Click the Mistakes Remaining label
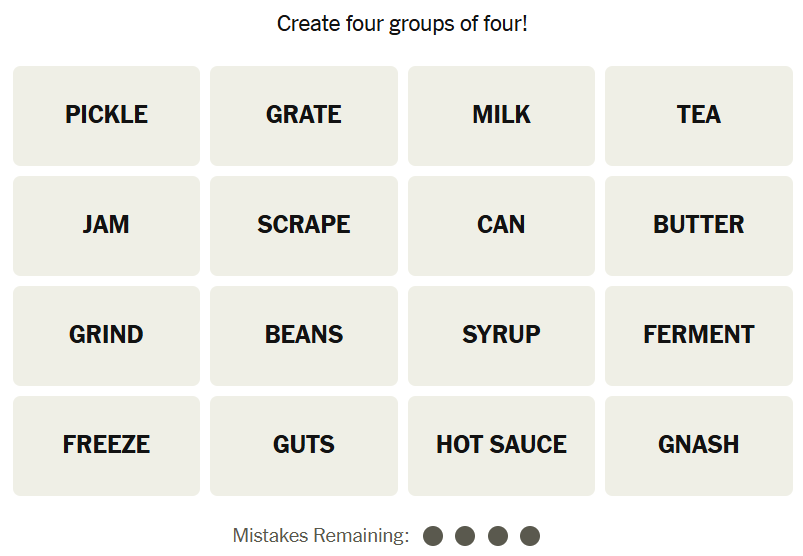 tap(321, 536)
